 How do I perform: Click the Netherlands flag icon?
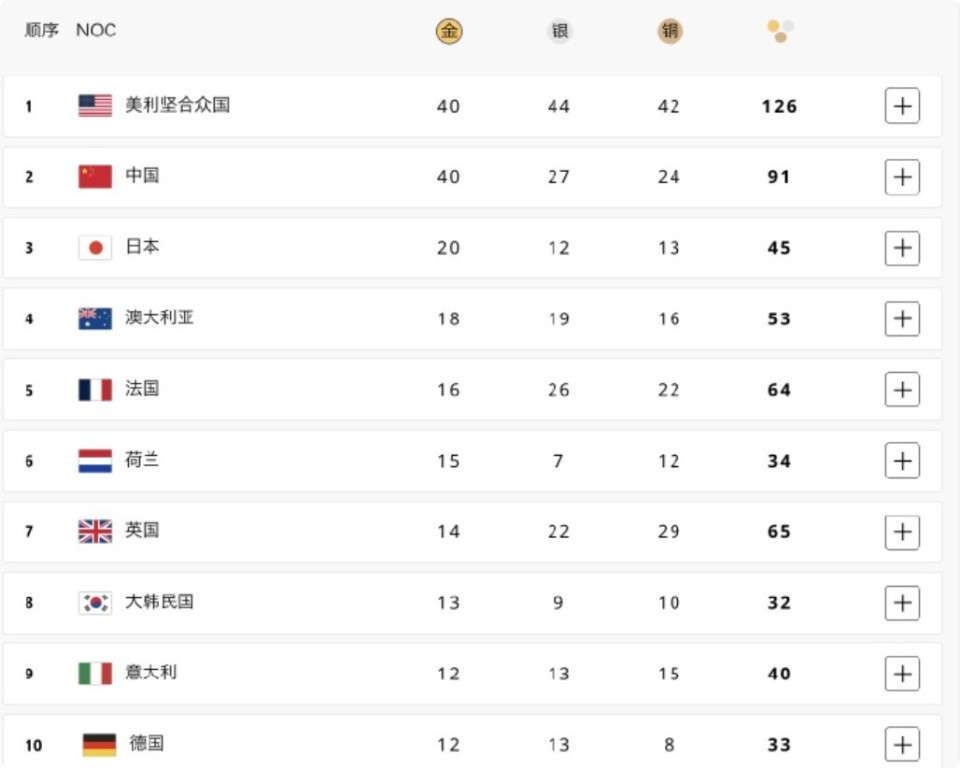[x=95, y=461]
